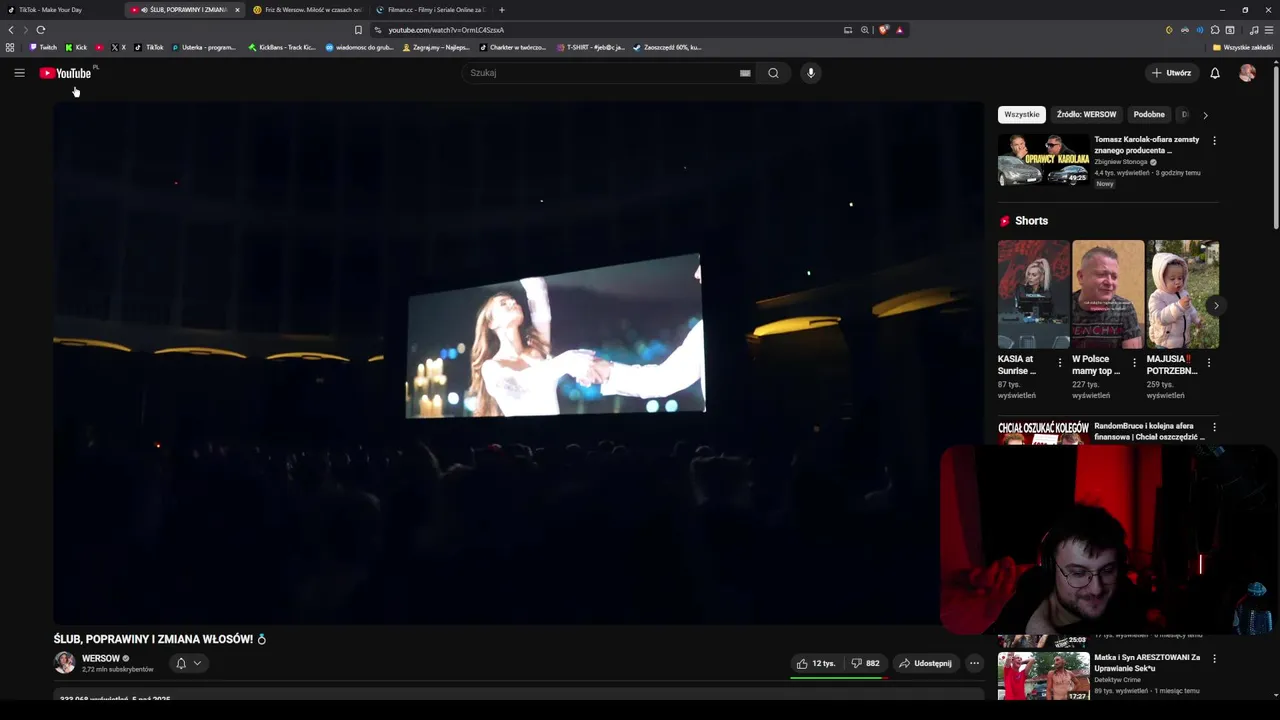Open the Usterka bookmark
Image resolution: width=1280 pixels, height=720 pixels.
[x=204, y=47]
